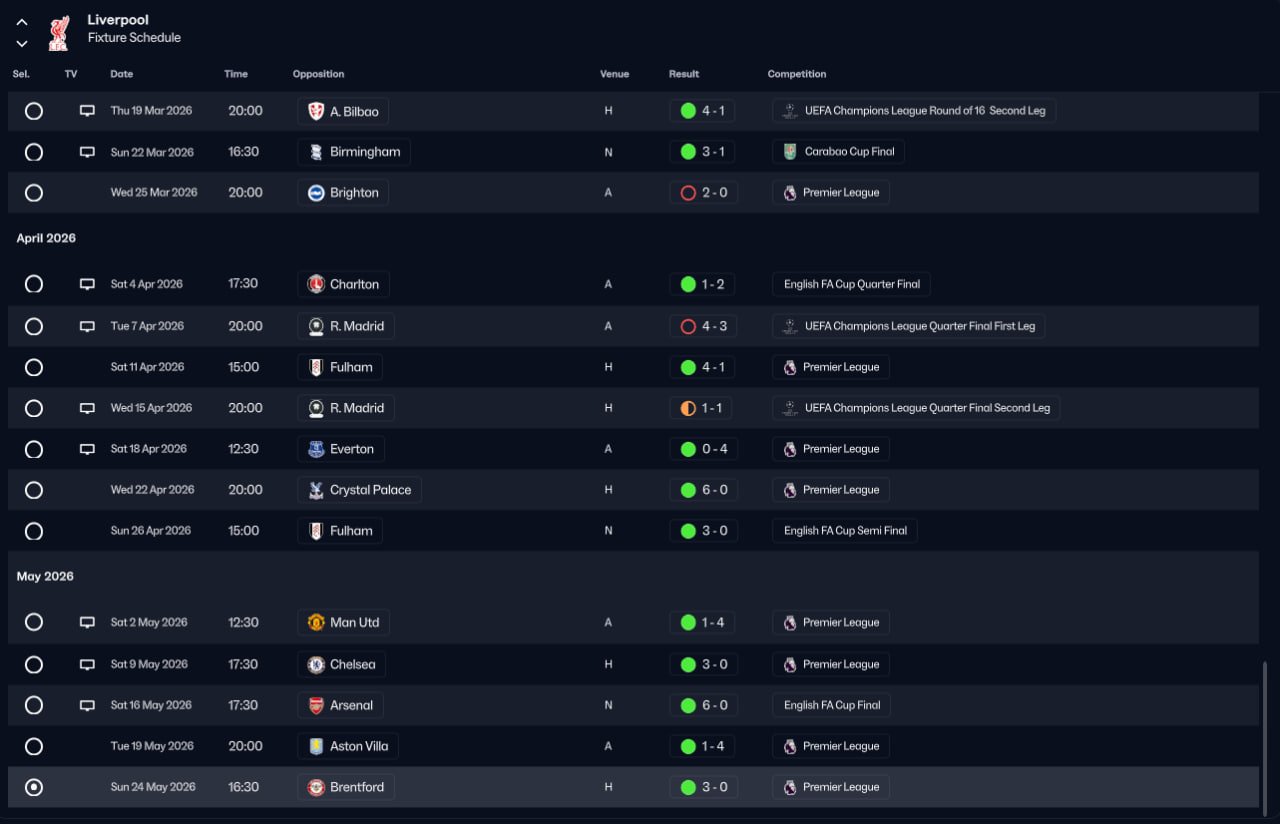The height and width of the screenshot is (824, 1280).
Task: Click the A. Bilbao club badge
Action: [x=316, y=111]
